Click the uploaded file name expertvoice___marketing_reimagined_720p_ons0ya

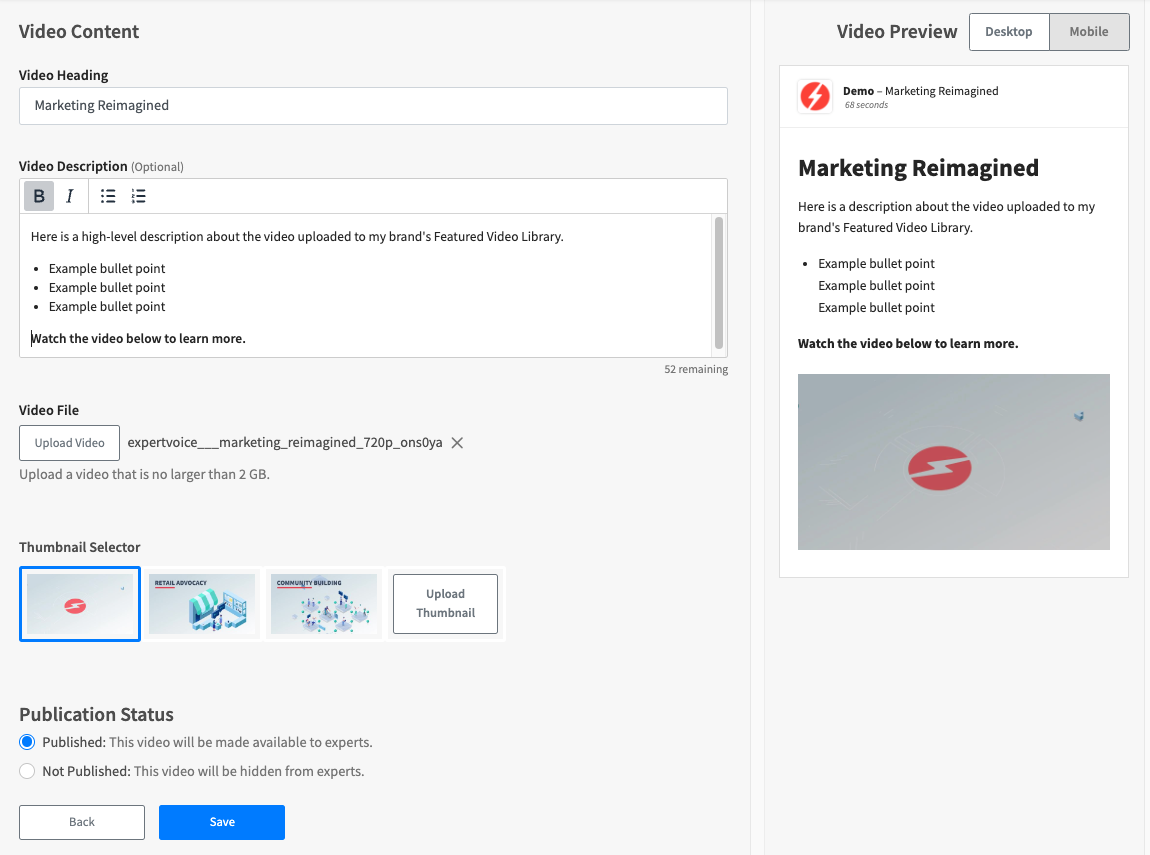[x=285, y=442]
